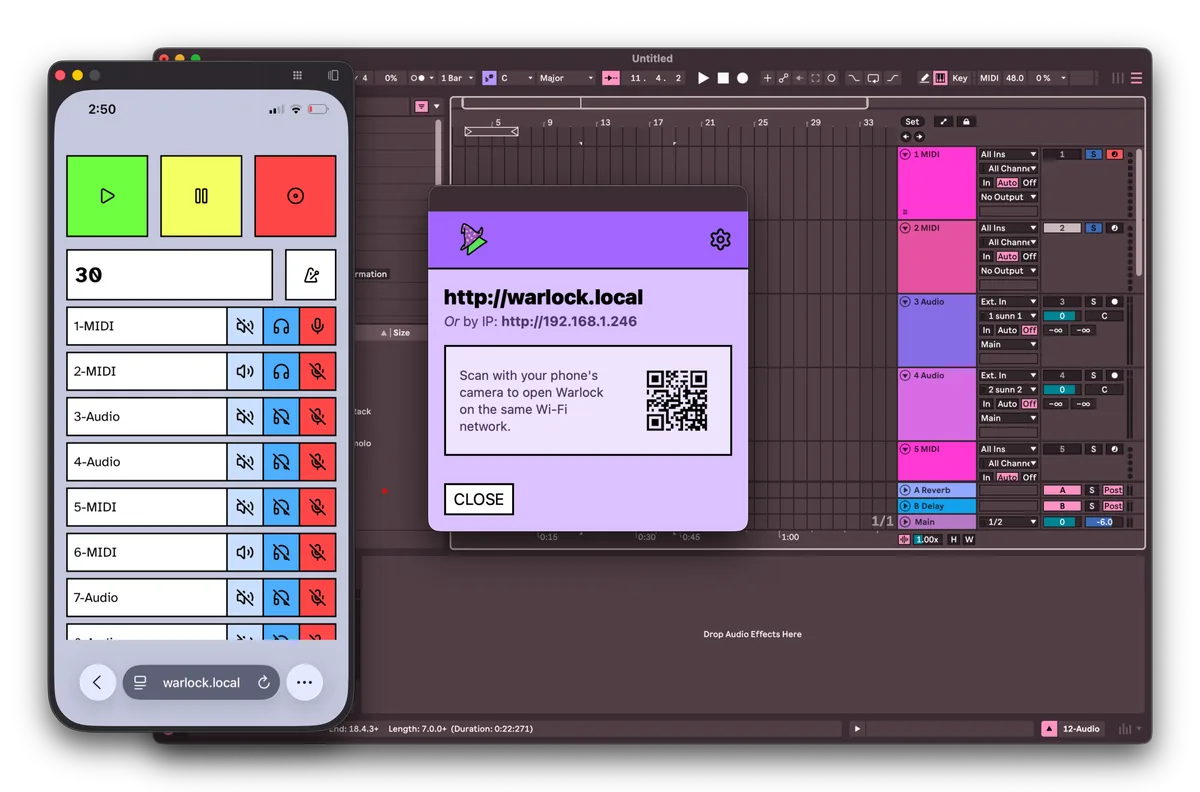This screenshot has height=792, width=1200.
Task: Disarm the 1 MIDI track's red arm button
Action: click(x=1114, y=155)
